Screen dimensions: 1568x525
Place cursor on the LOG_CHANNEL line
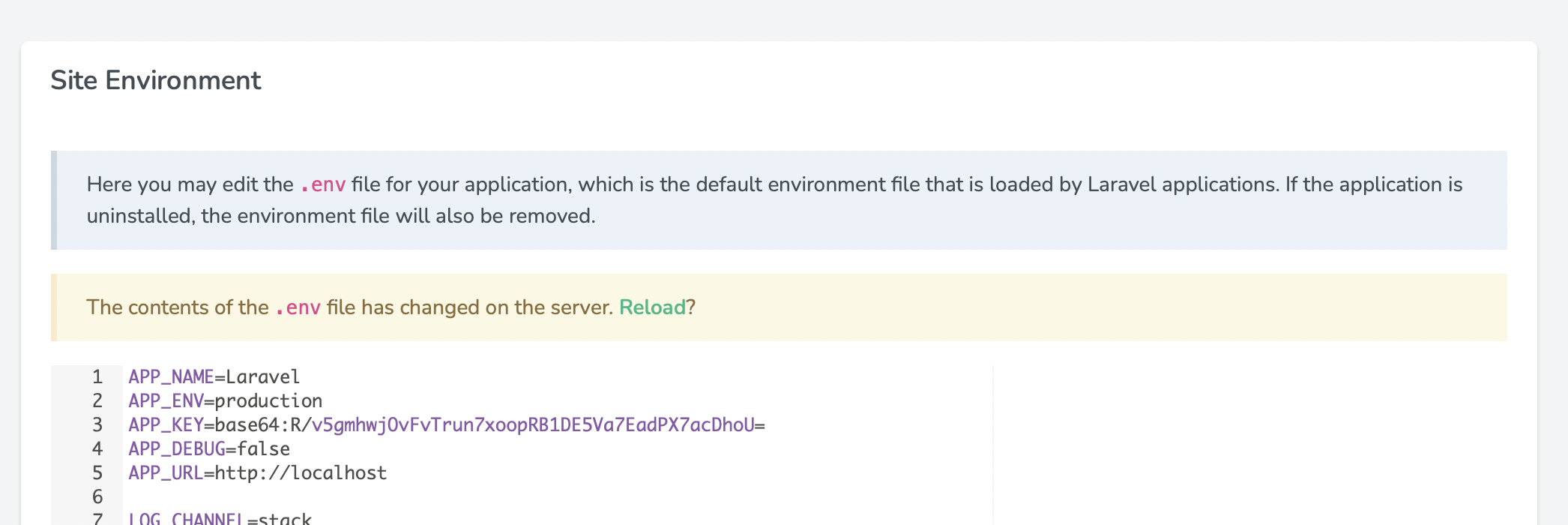pyautogui.click(x=220, y=517)
